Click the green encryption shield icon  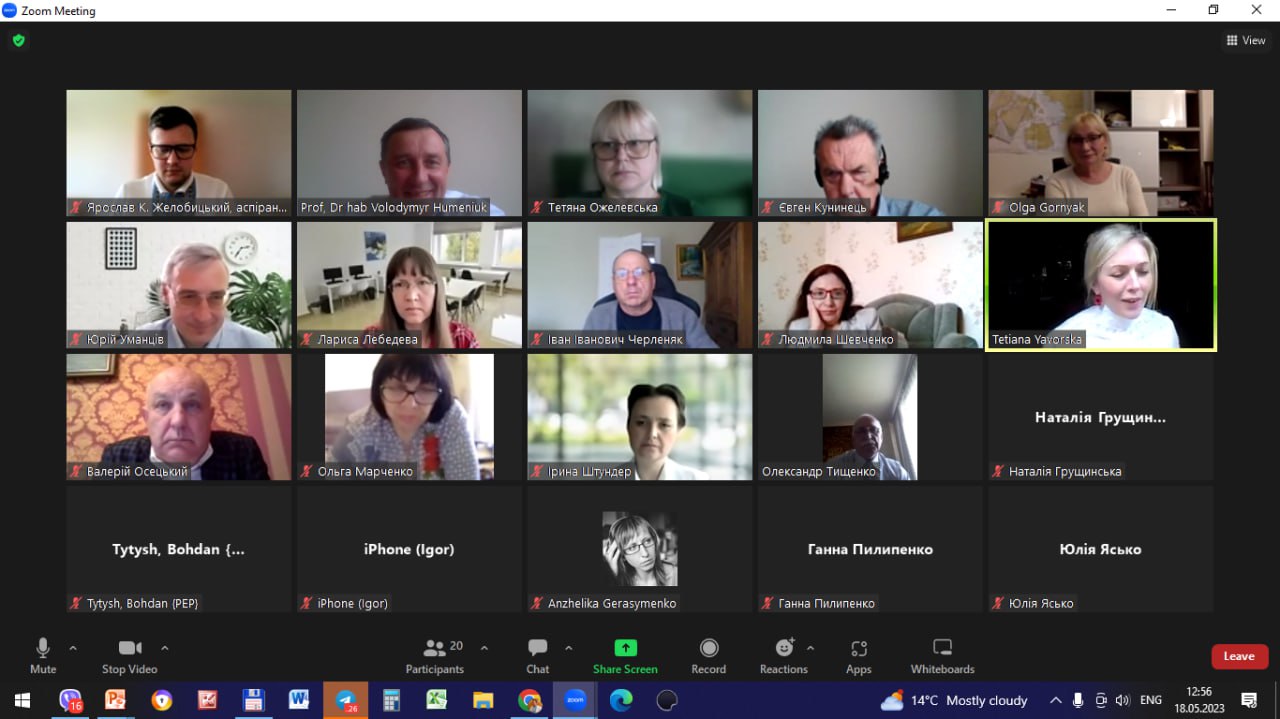pos(18,41)
